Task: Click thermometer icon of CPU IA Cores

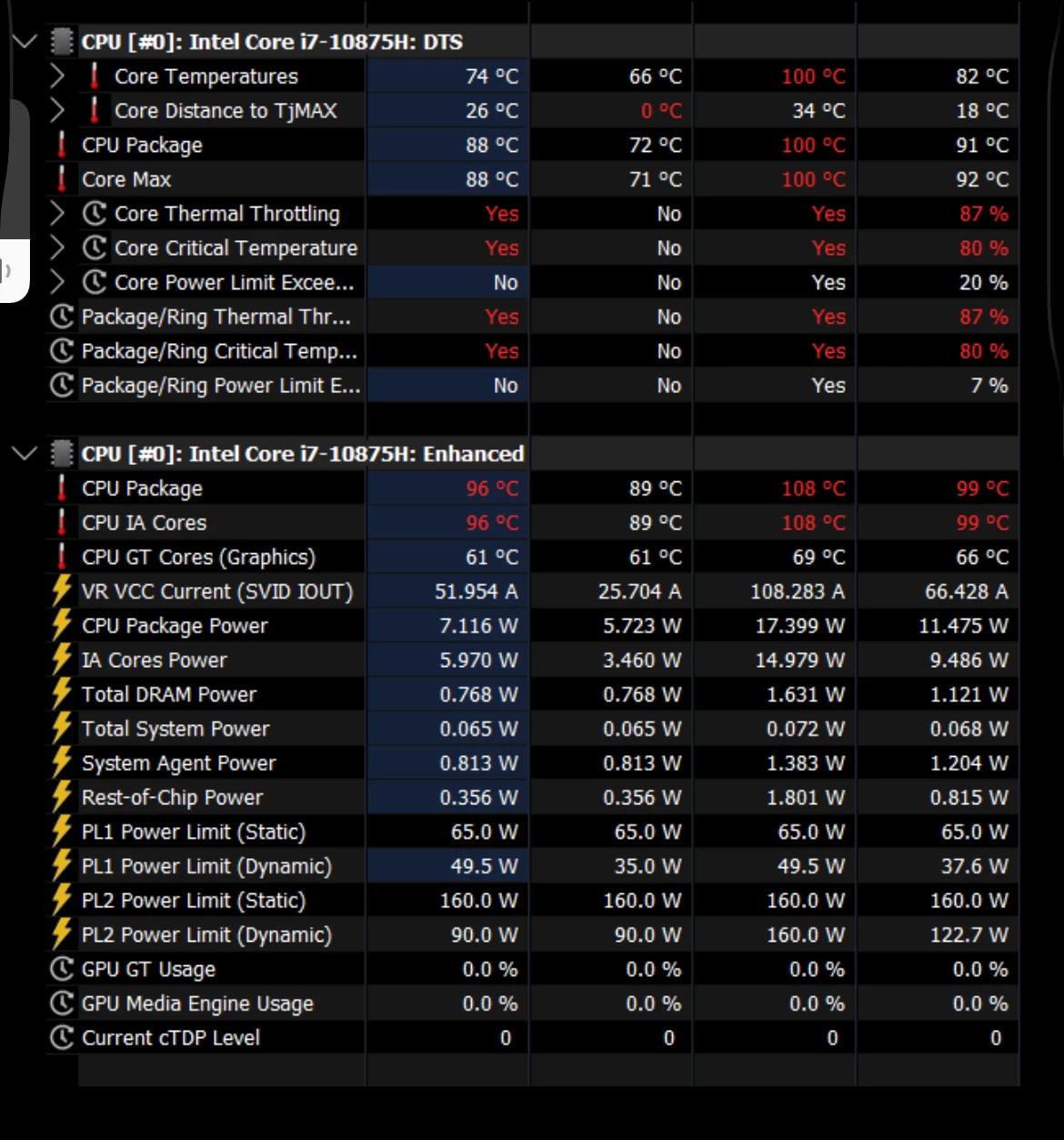Action: coord(62,523)
